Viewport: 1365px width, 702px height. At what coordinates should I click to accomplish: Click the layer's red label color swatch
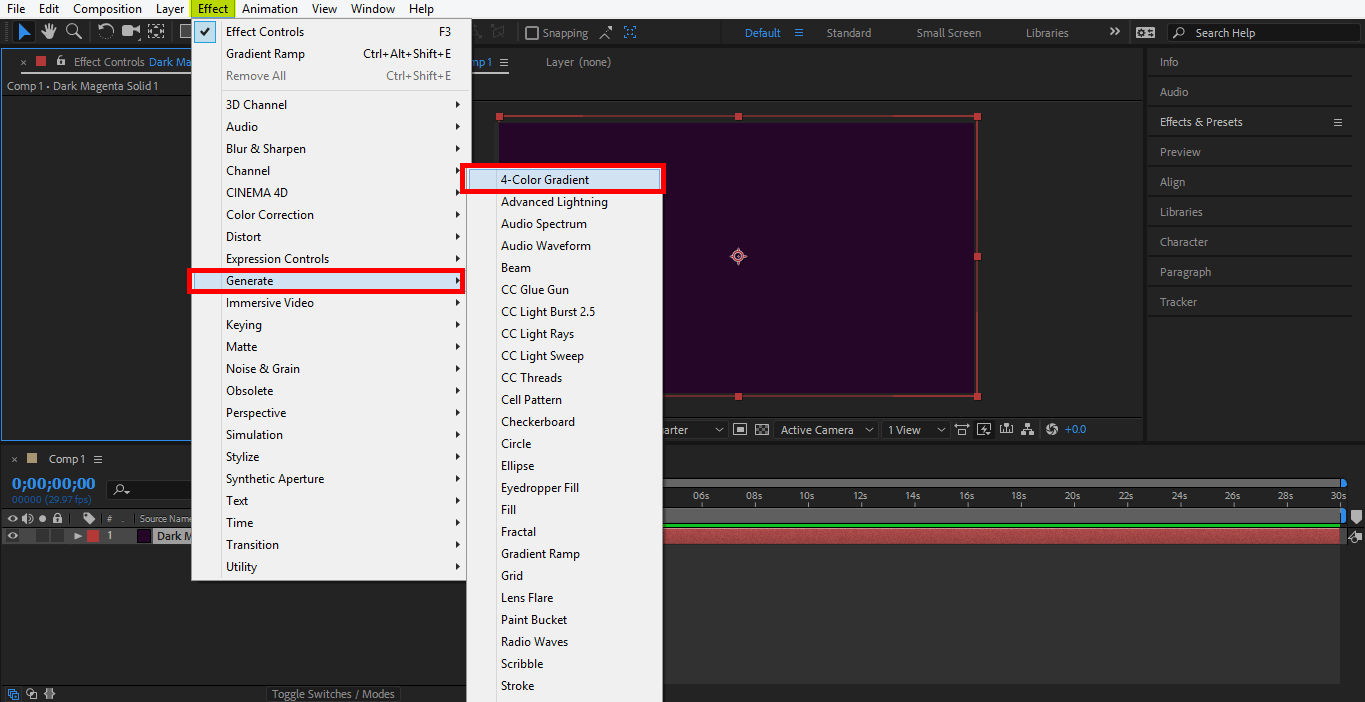pyautogui.click(x=93, y=536)
